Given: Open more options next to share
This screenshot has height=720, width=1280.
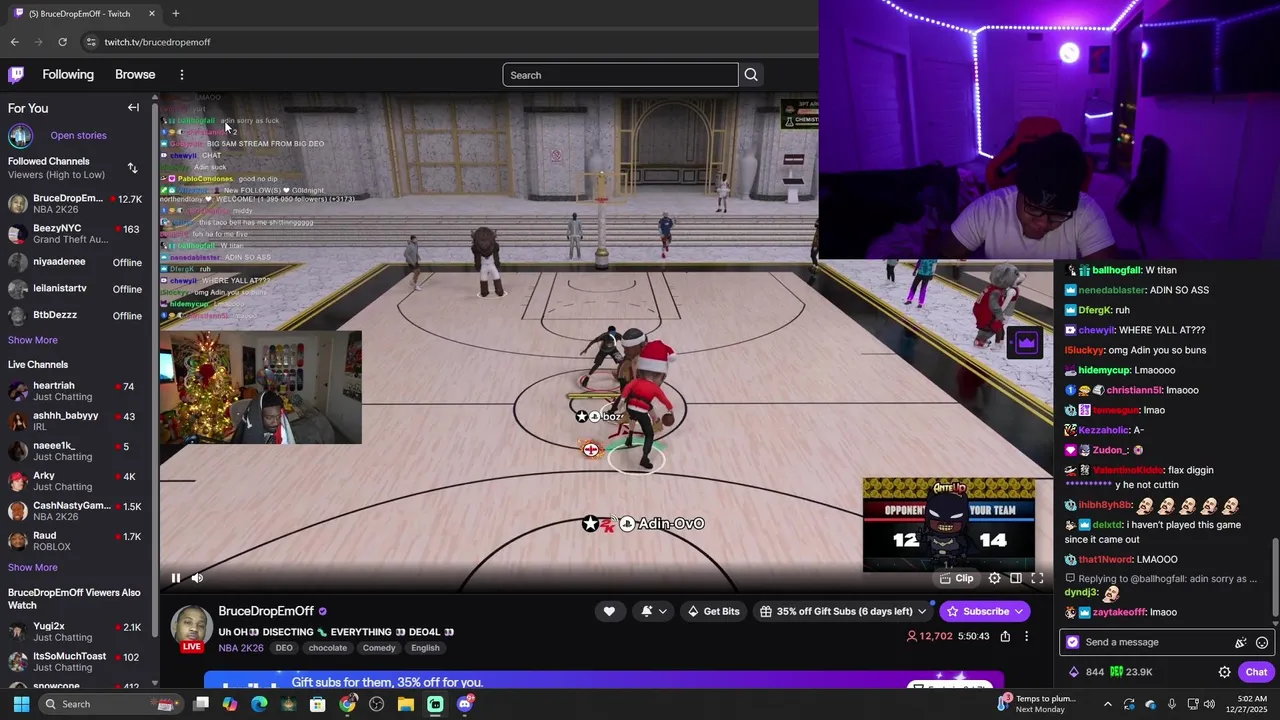Looking at the screenshot, I should [1026, 636].
